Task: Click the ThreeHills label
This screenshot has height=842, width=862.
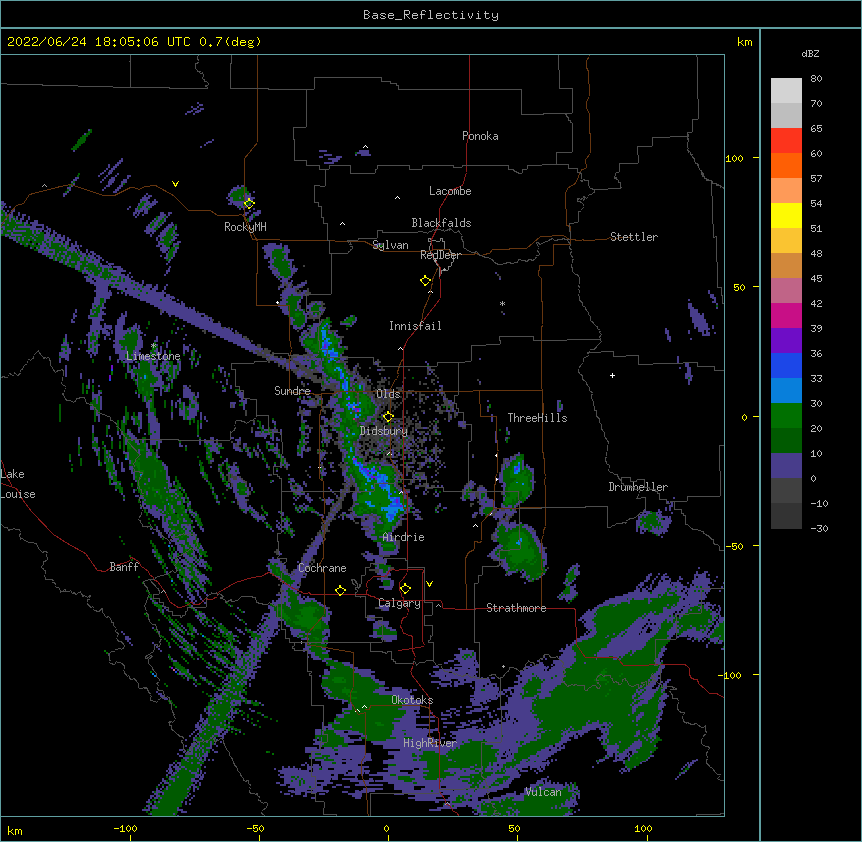Action: [537, 418]
